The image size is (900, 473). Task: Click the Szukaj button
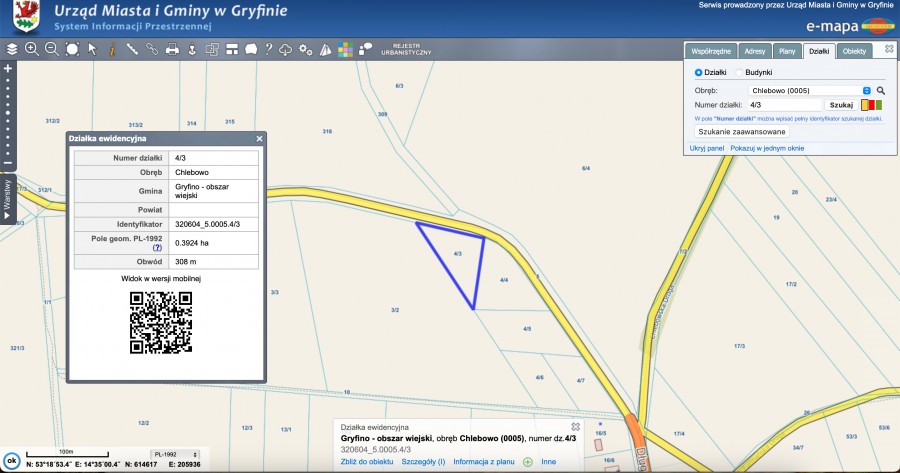click(842, 104)
